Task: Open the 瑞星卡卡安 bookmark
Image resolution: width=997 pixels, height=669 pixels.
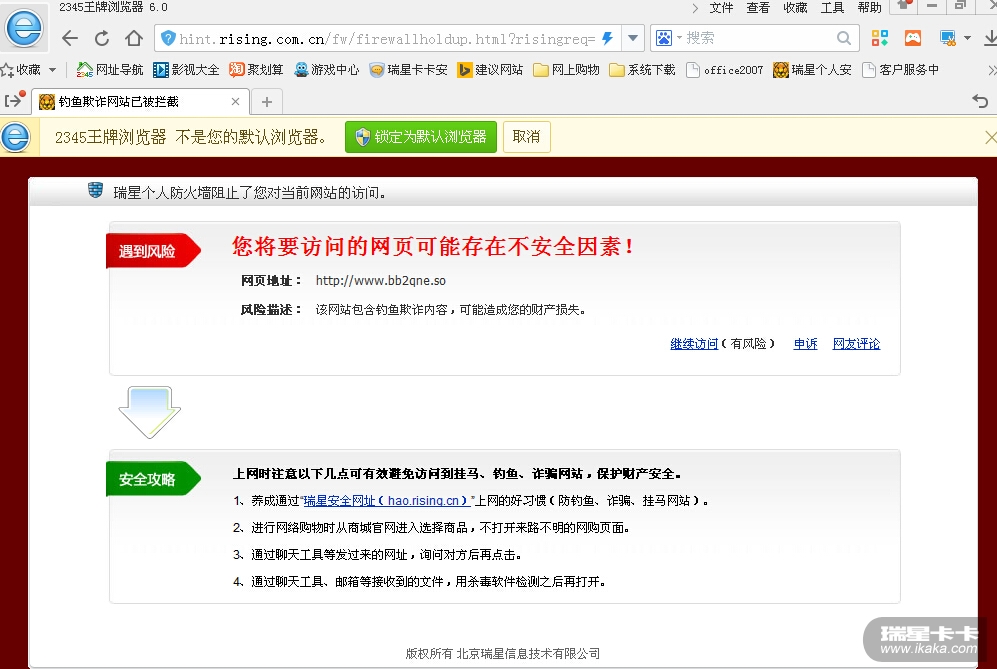Action: (x=409, y=70)
